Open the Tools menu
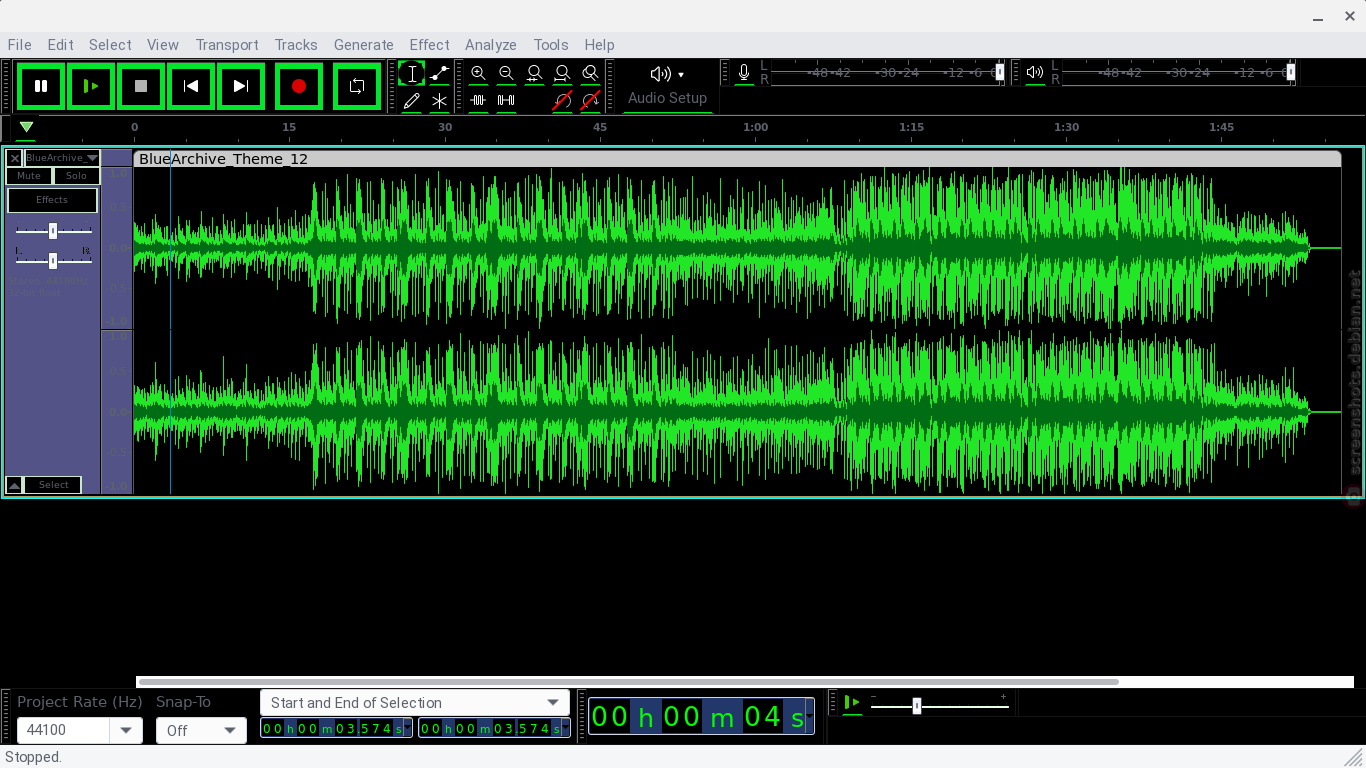This screenshot has width=1366, height=768. click(x=551, y=45)
